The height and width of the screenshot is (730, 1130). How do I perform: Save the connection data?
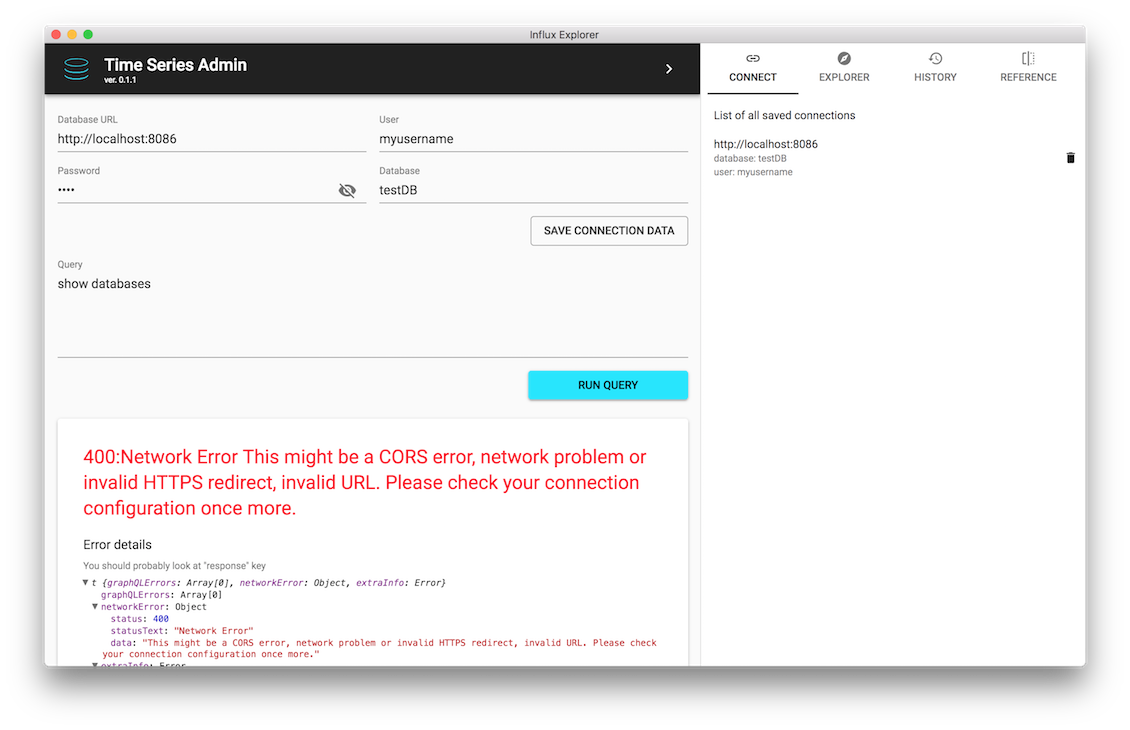coord(609,231)
